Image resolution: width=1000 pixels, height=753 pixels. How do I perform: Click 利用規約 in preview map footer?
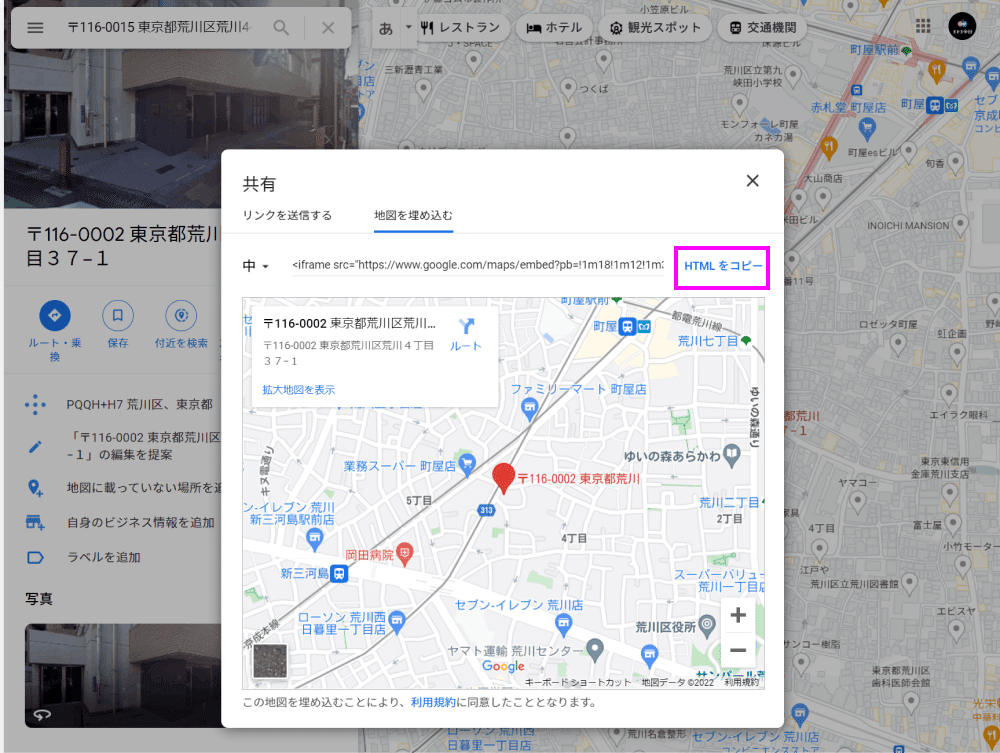tap(742, 682)
